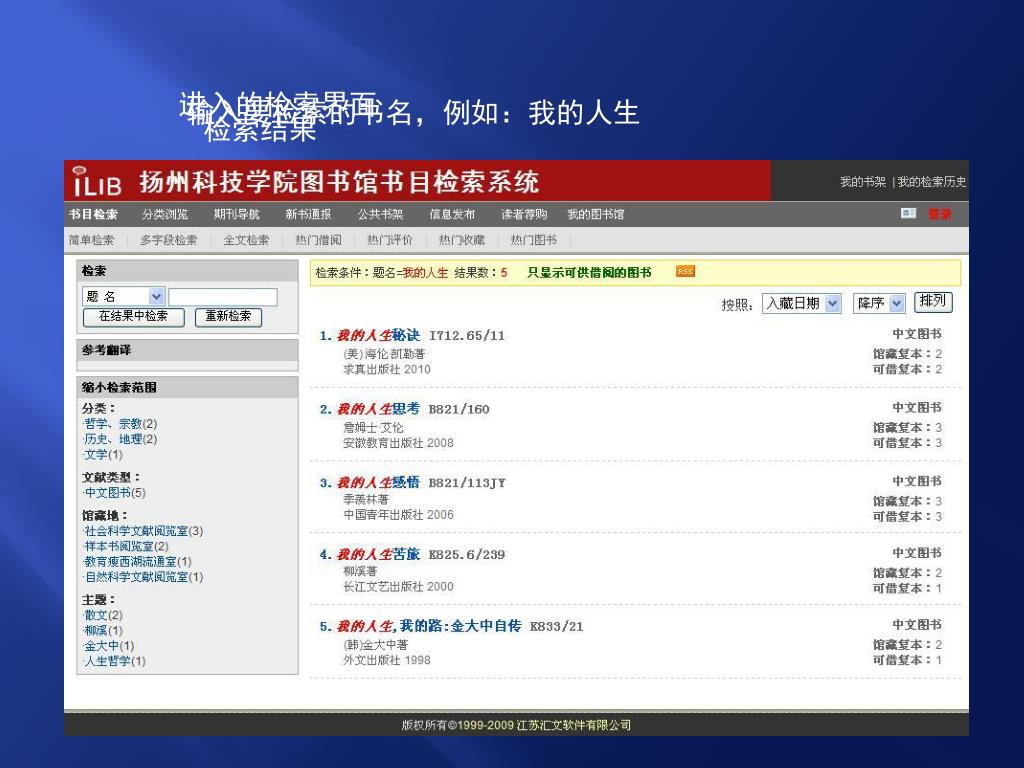The image size is (1024, 768).
Task: Open book result 我的人生苦旅
Action: pos(378,554)
